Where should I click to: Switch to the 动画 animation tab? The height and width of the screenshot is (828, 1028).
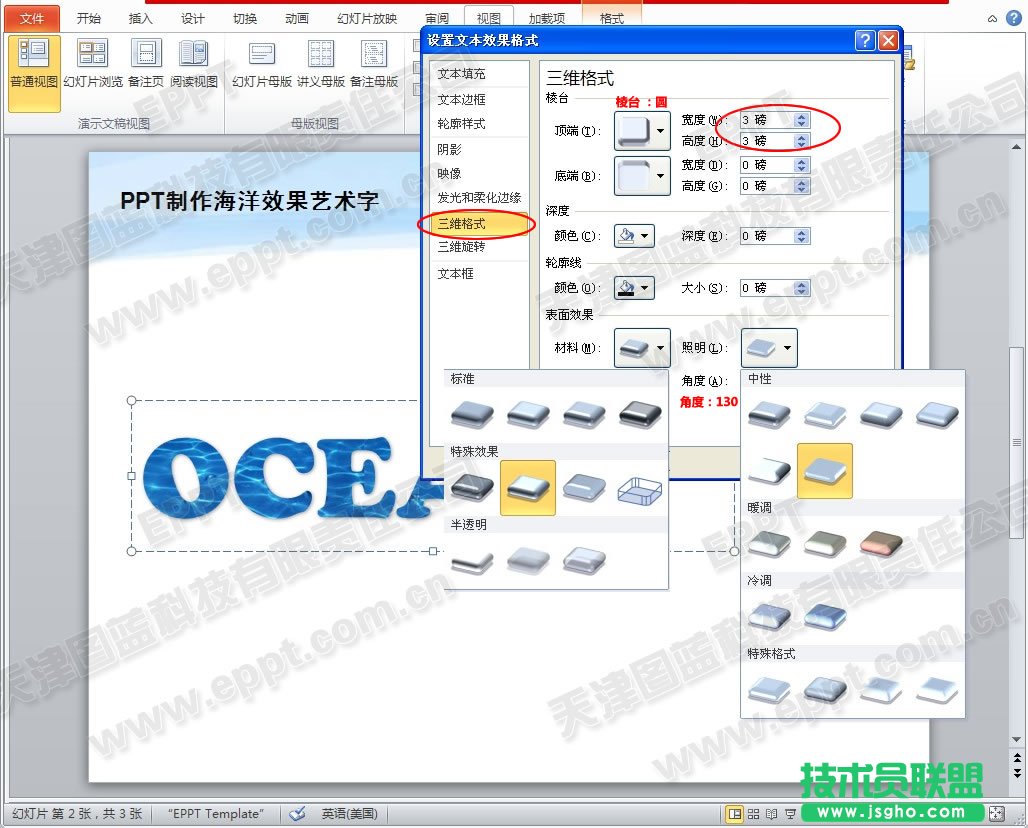296,18
